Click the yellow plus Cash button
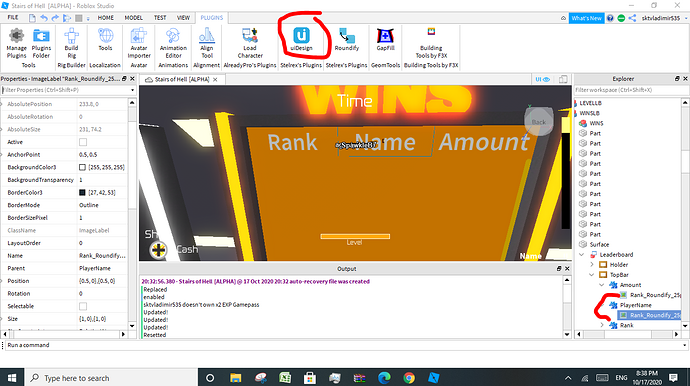This screenshot has width=690, height=386. click(x=158, y=250)
